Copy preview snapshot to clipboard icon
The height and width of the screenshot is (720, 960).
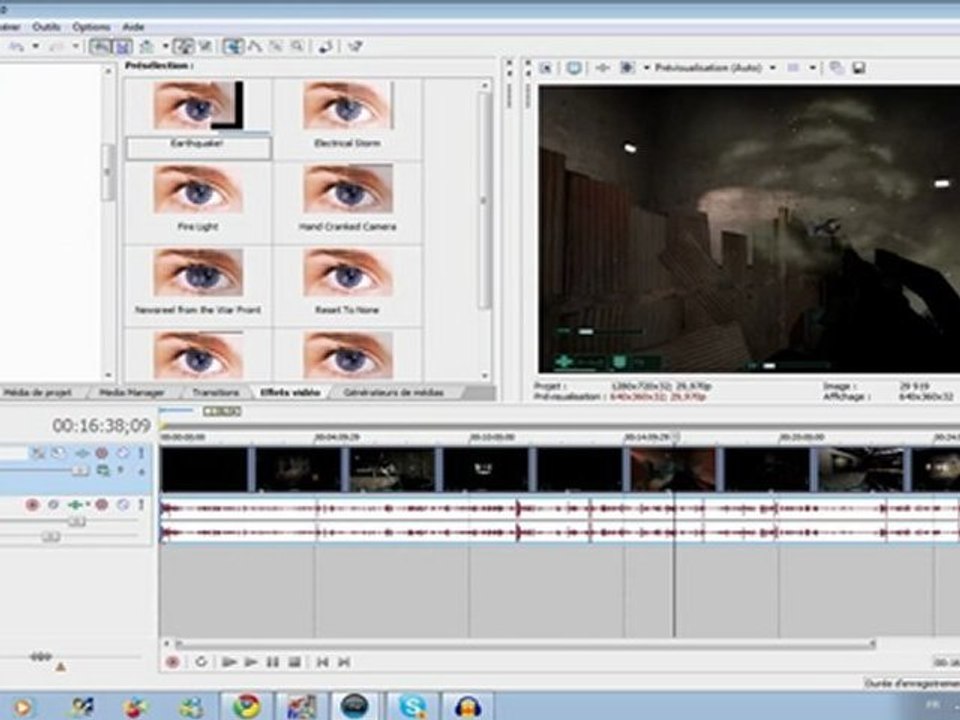pyautogui.click(x=836, y=67)
